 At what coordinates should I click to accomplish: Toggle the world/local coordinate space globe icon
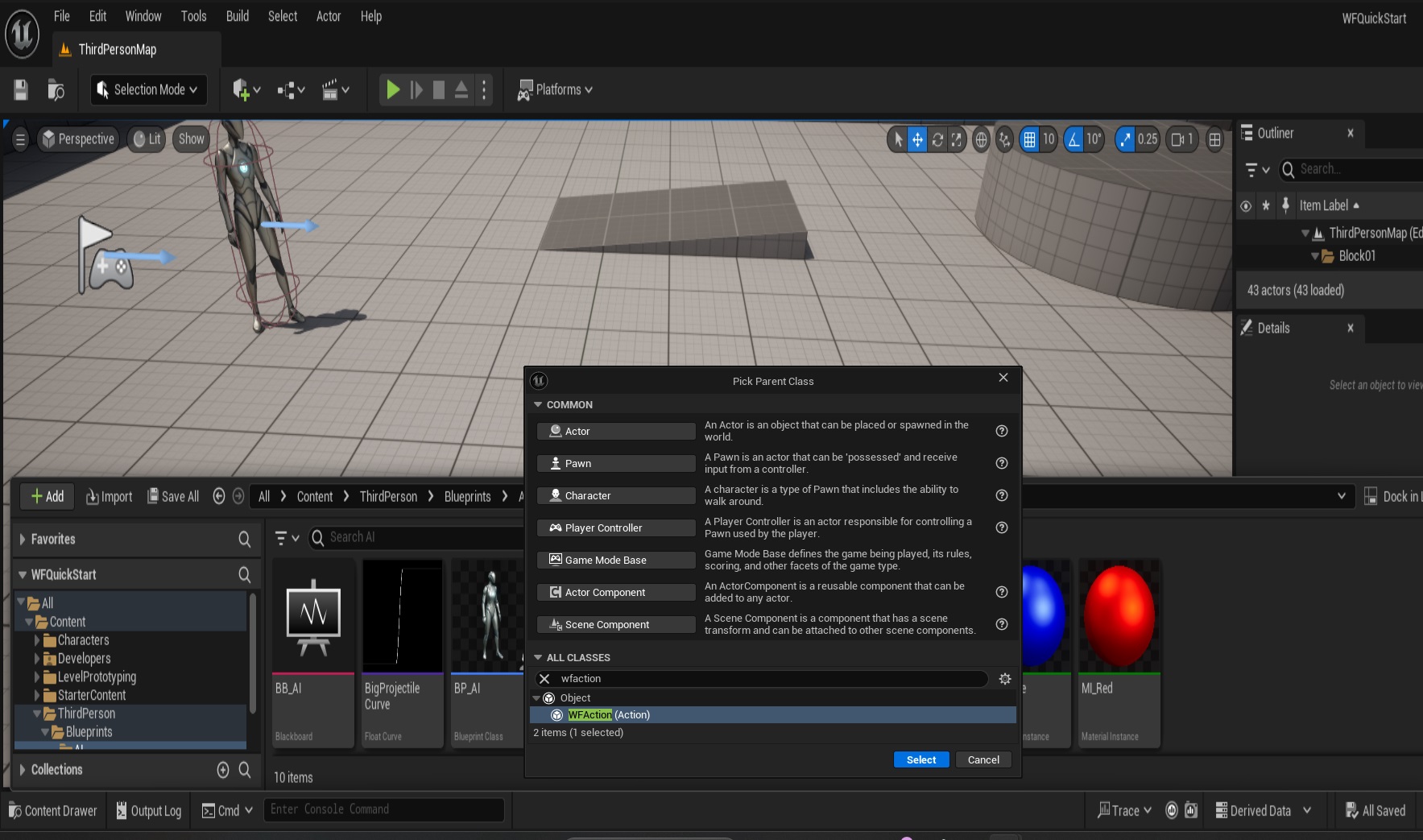(981, 139)
